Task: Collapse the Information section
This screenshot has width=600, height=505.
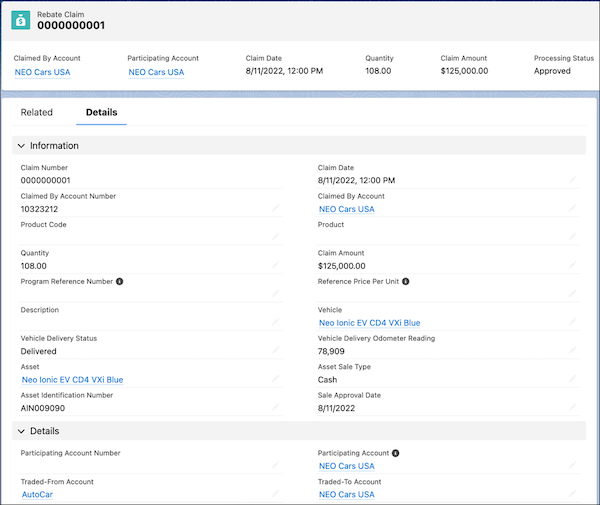Action: point(21,146)
